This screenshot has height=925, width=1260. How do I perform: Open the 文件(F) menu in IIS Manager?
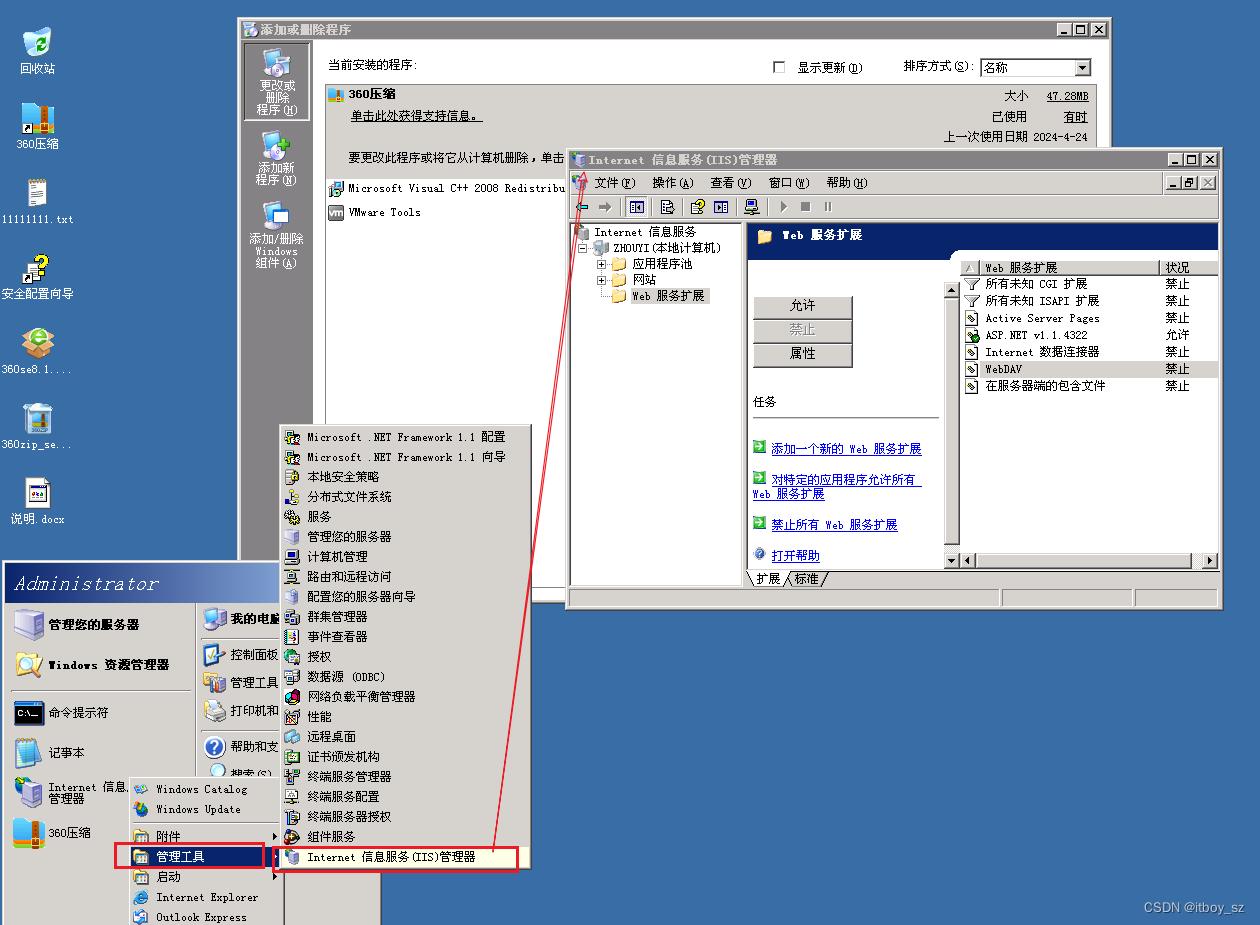click(614, 183)
